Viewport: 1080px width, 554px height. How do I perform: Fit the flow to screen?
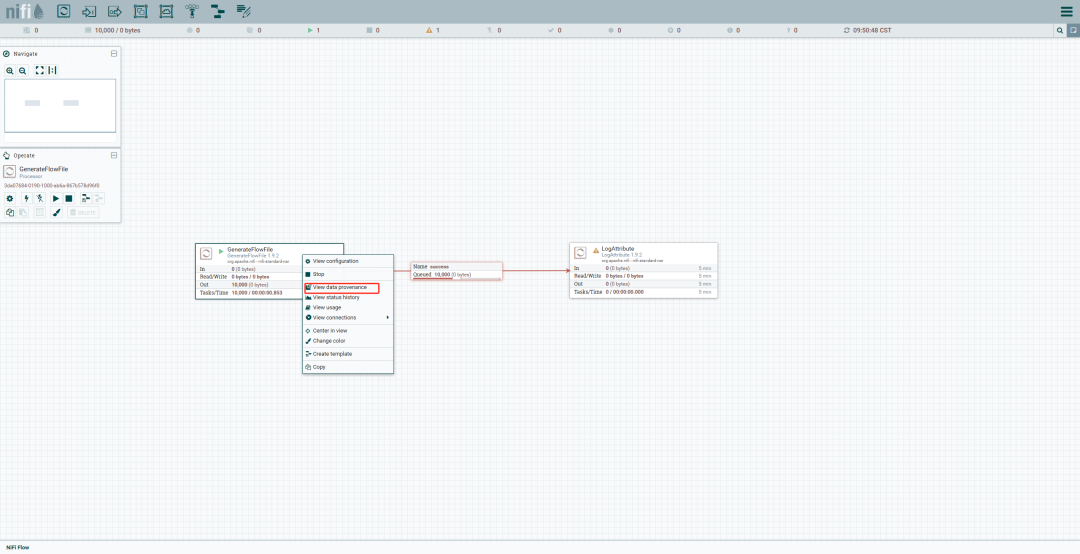[x=39, y=70]
